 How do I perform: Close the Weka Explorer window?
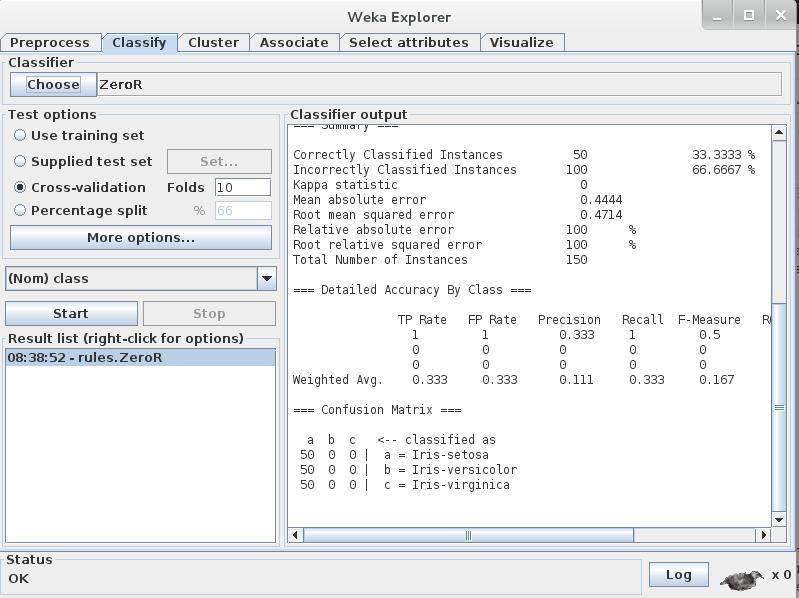tap(781, 15)
